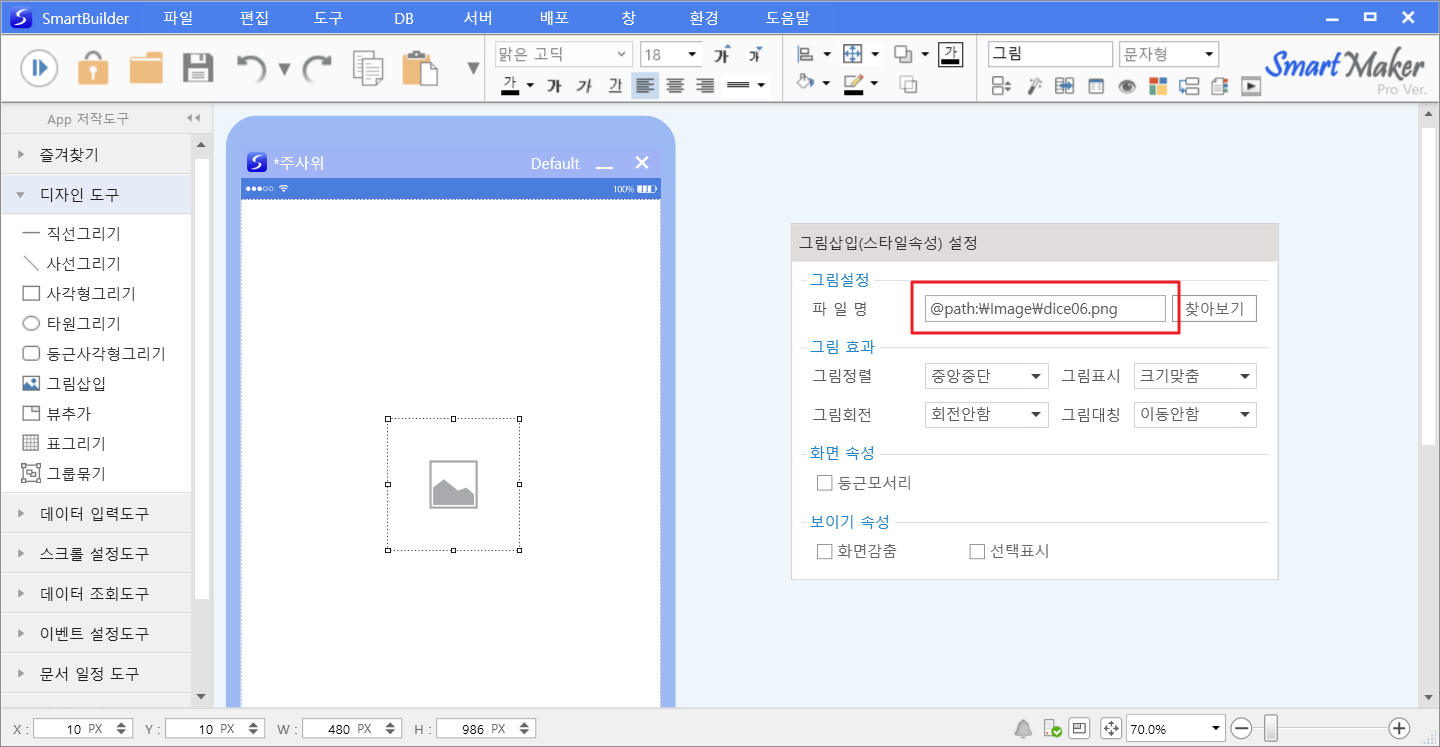Viewport: 1440px width, 747px height.
Task: Click the notification bell in status bar
Action: click(x=1023, y=728)
